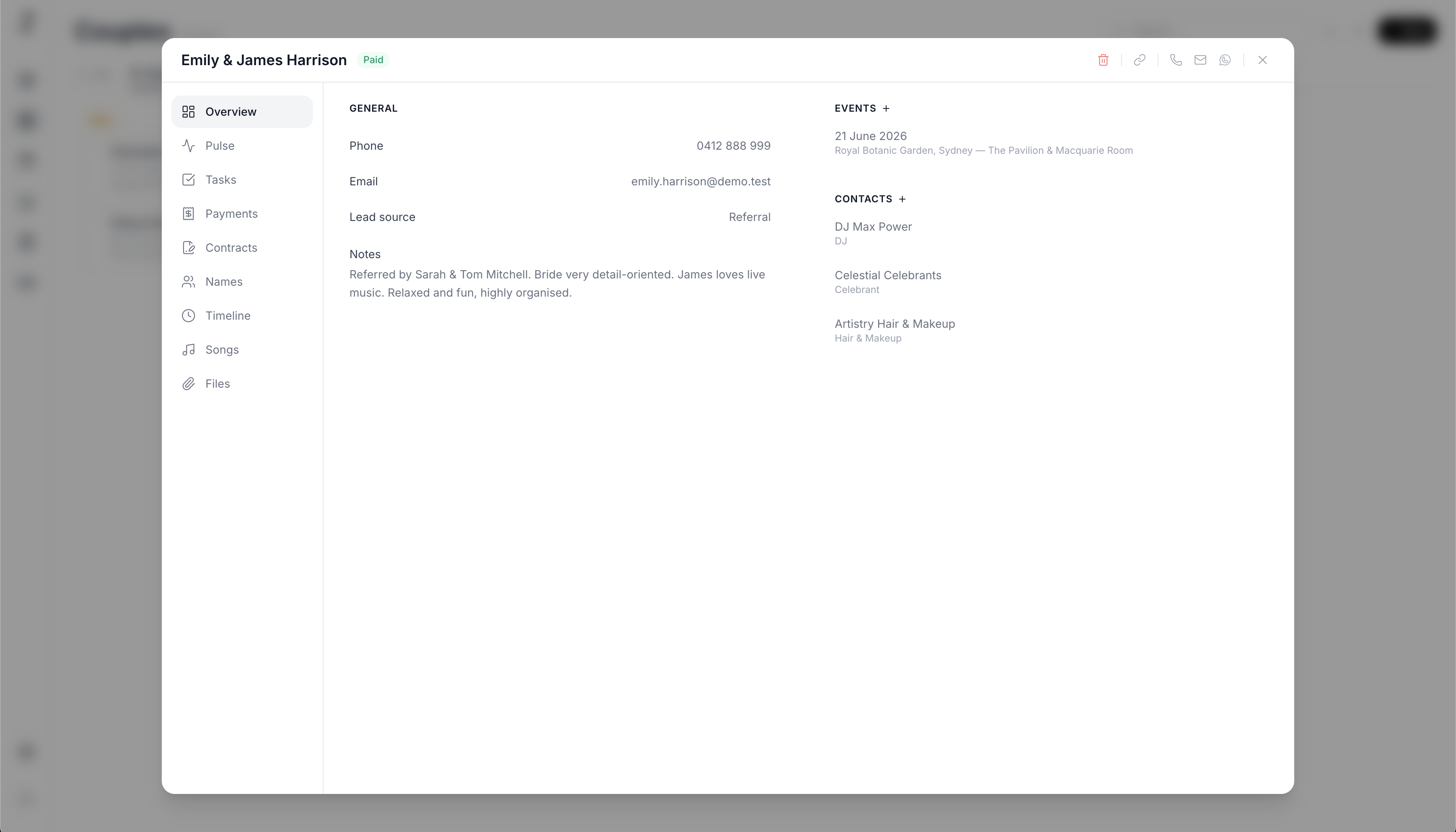Click the Tasks checkbox icon in sidebar
The width and height of the screenshot is (1456, 832).
[188, 179]
